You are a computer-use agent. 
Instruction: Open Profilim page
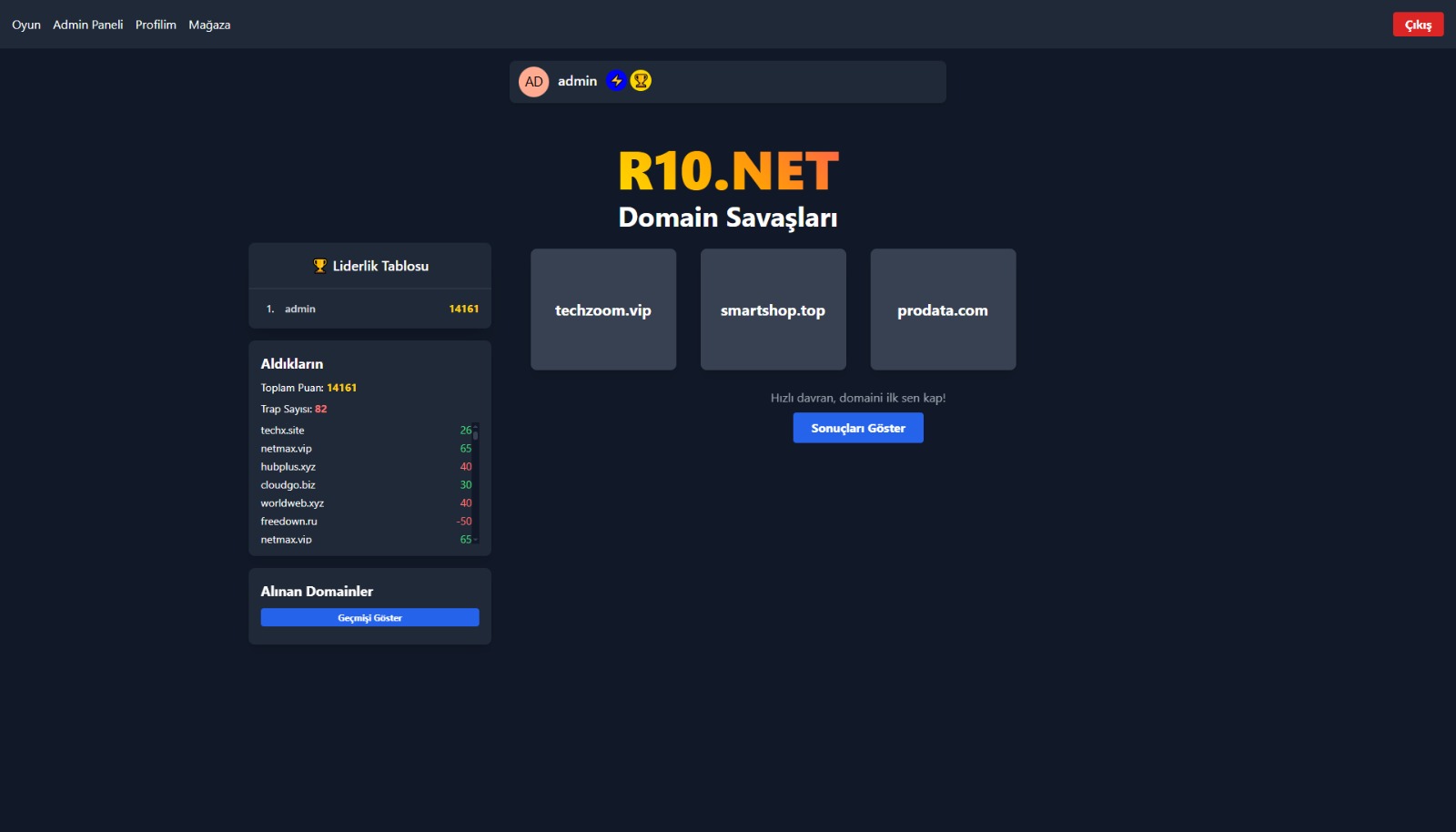tap(156, 25)
